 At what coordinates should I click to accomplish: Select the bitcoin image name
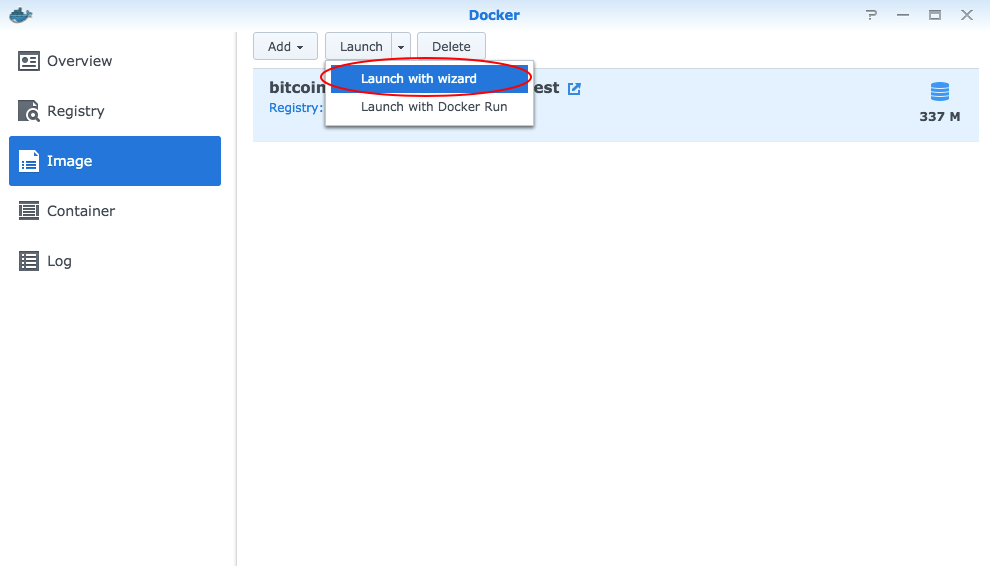click(297, 87)
